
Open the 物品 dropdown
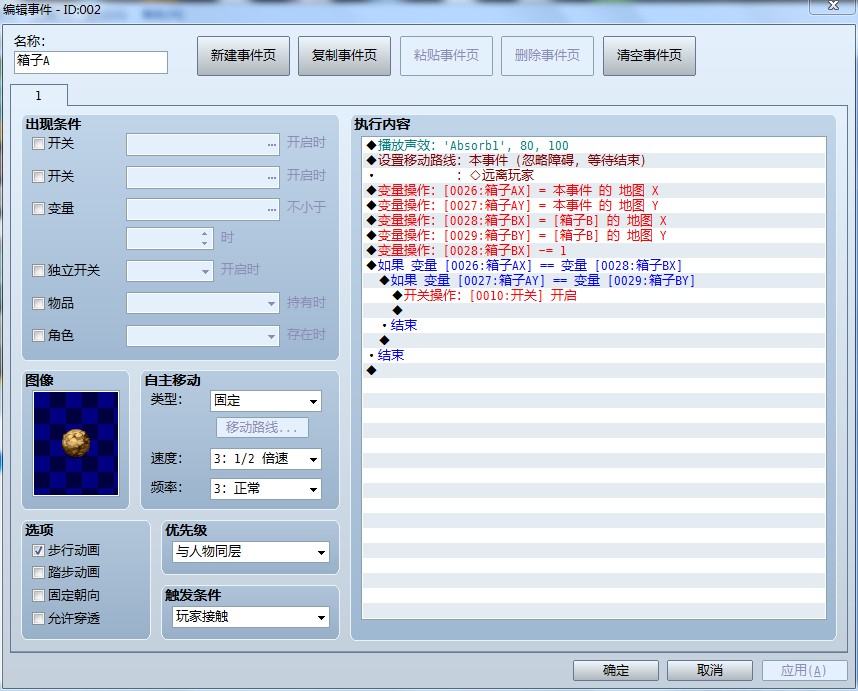coord(203,303)
